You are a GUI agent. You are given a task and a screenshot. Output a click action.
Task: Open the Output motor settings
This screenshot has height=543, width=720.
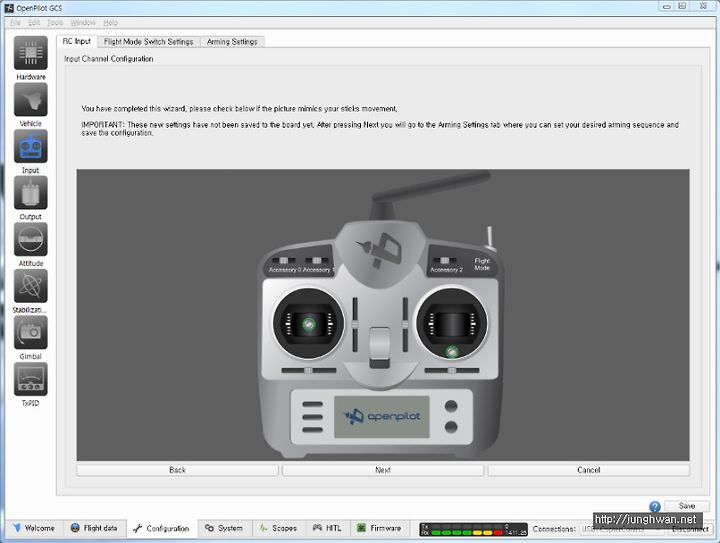[x=31, y=193]
